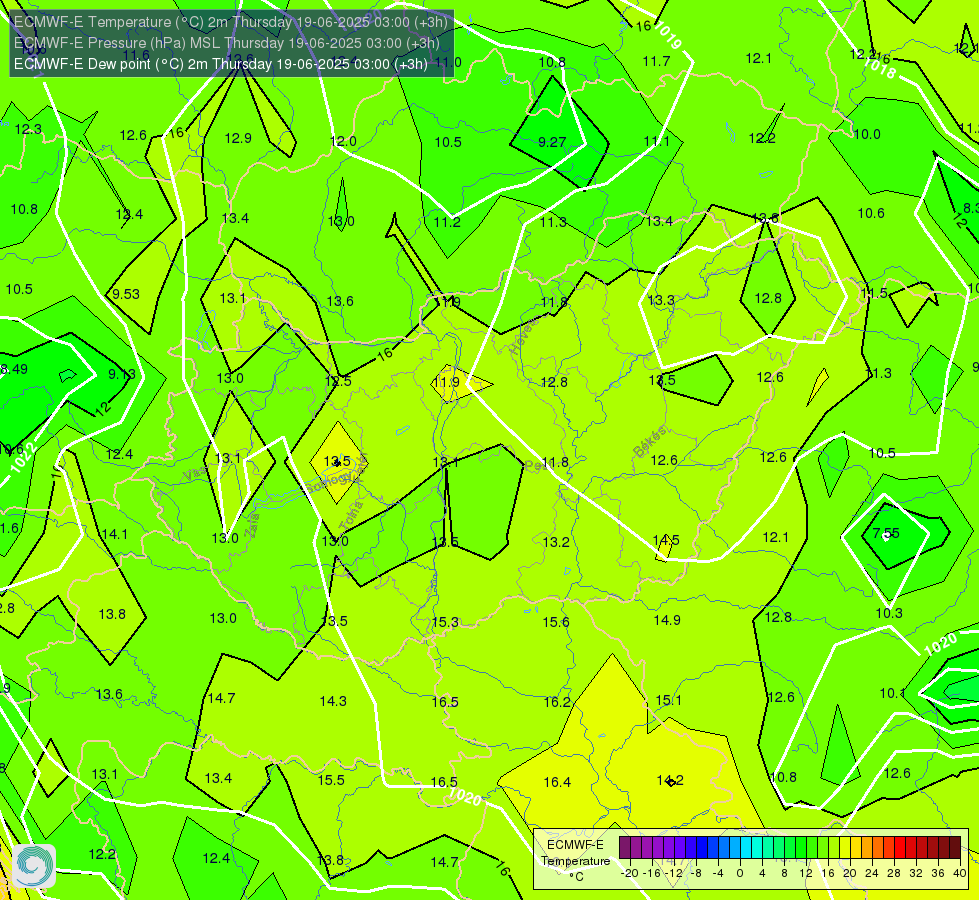Click the 14.9 temperature value
Screen dimensions: 979x900
667,620
